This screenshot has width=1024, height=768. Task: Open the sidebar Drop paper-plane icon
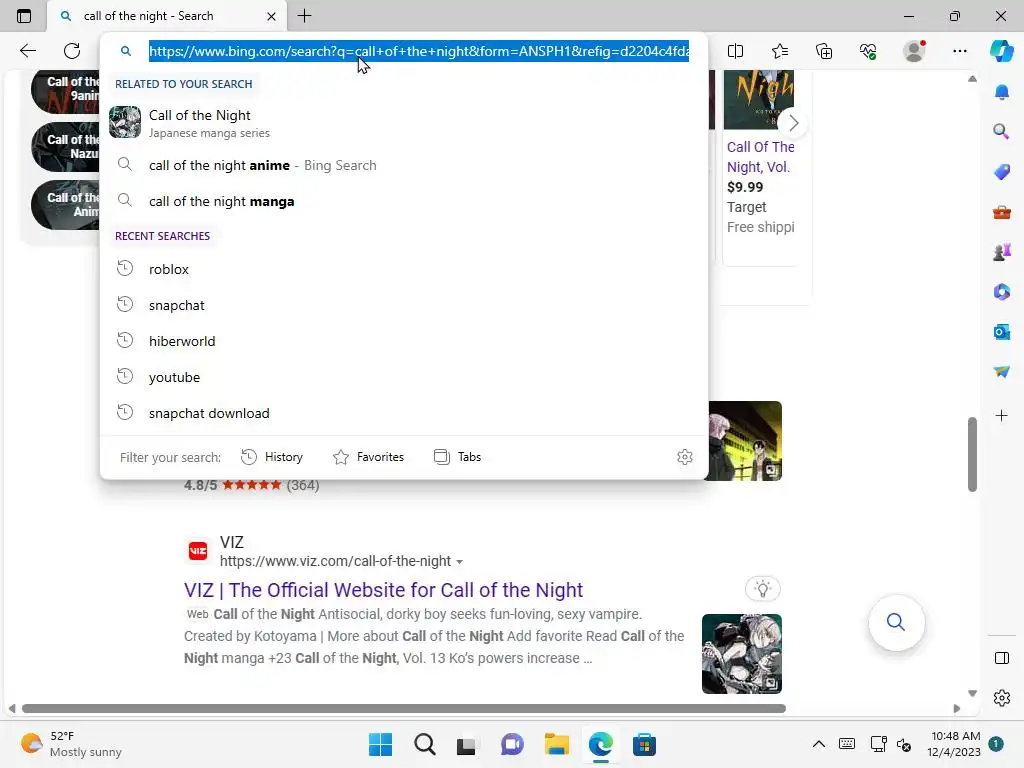(1002, 372)
